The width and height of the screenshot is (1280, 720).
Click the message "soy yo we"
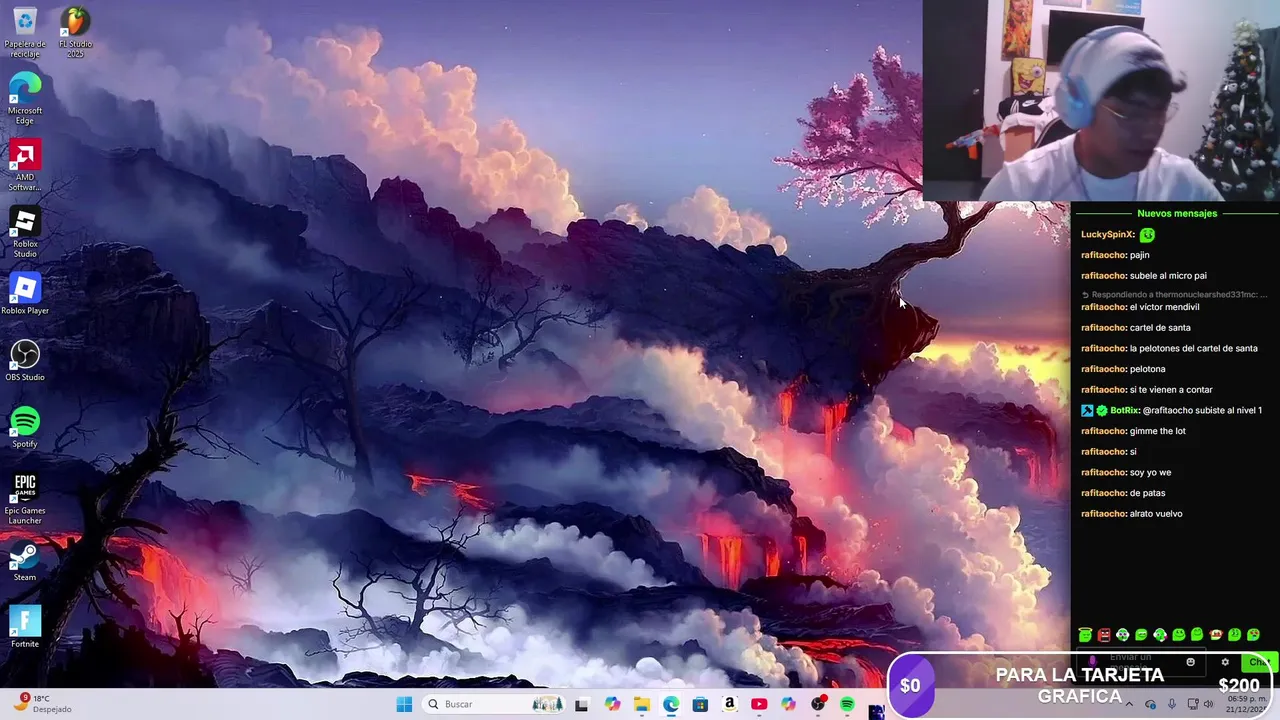(x=1150, y=472)
